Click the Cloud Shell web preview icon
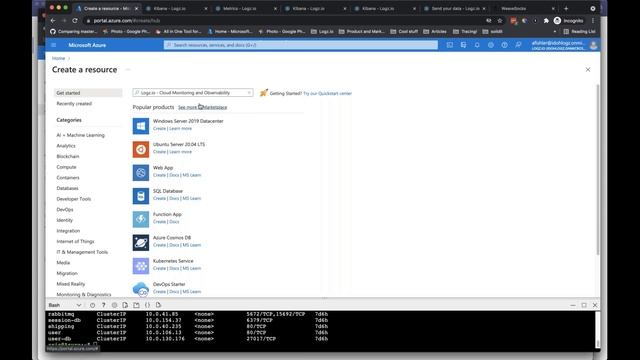This screenshot has height=360, width=640. [x=158, y=305]
